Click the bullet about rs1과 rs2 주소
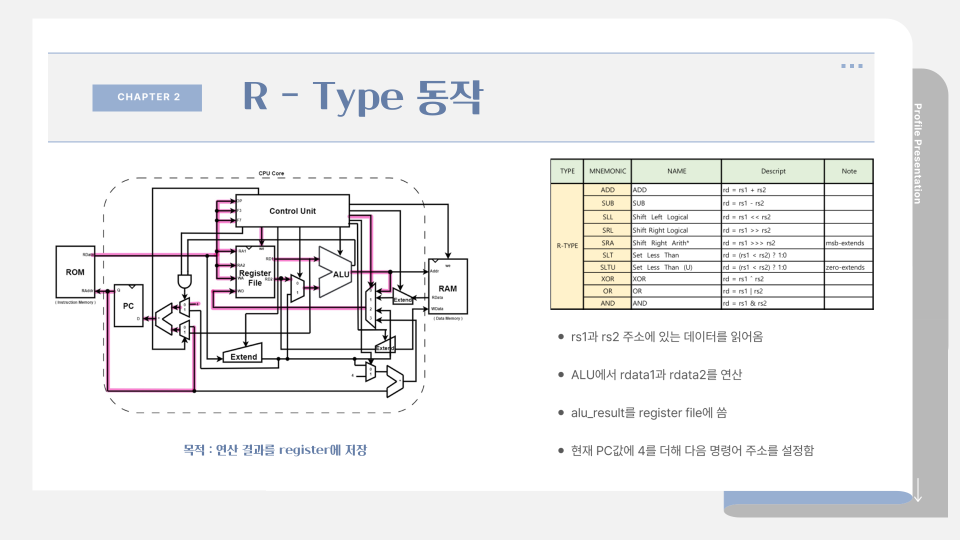The width and height of the screenshot is (960, 540). click(x=660, y=337)
